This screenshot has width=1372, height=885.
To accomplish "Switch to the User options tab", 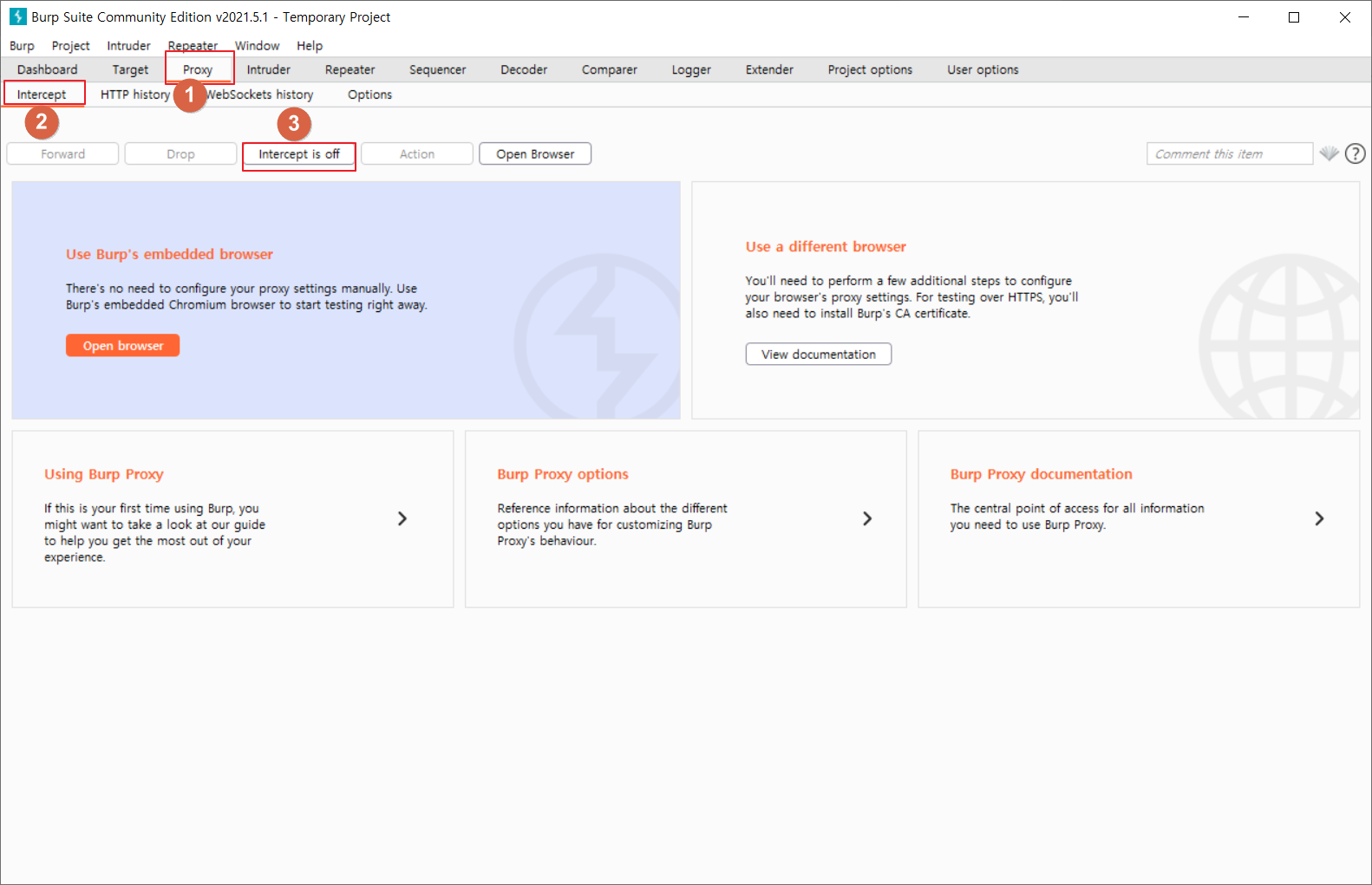I will (x=983, y=69).
